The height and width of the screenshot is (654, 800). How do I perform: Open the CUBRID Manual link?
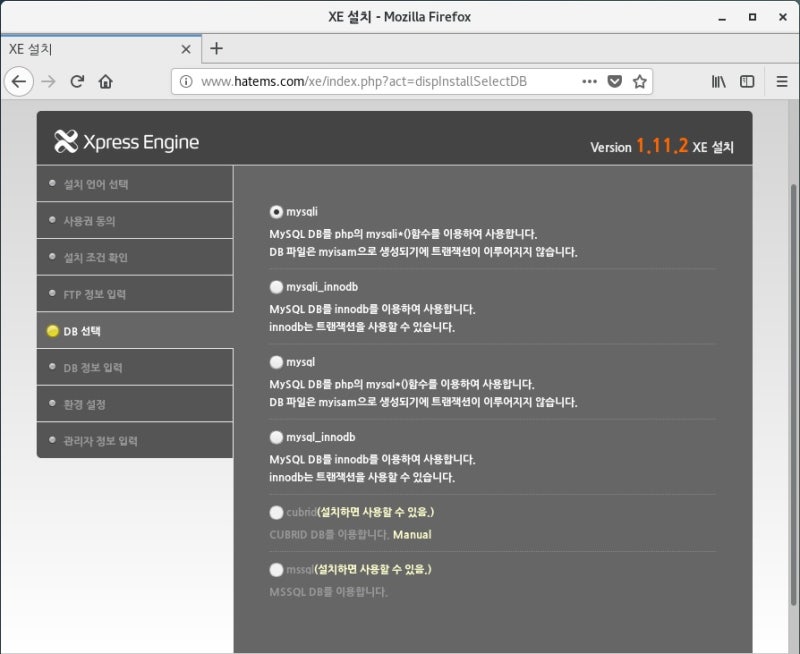412,534
